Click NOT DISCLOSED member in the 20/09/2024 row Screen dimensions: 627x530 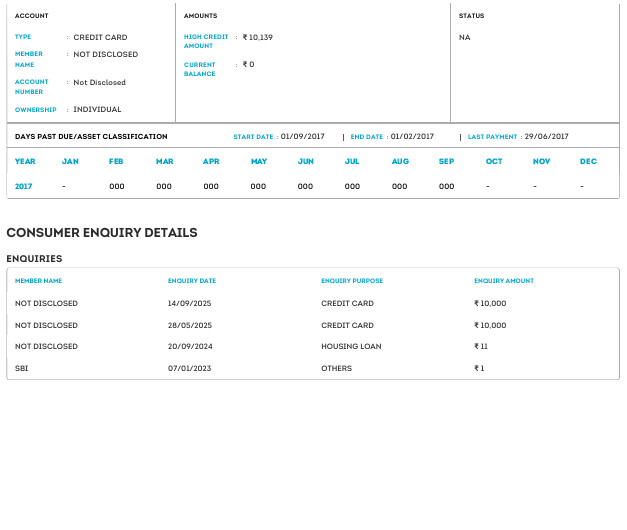[x=46, y=346]
